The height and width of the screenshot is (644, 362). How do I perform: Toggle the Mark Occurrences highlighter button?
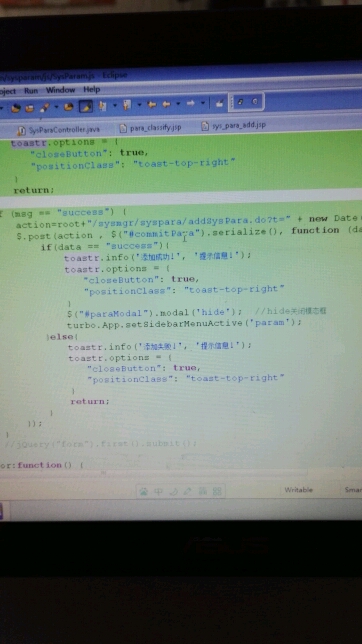coord(86,106)
